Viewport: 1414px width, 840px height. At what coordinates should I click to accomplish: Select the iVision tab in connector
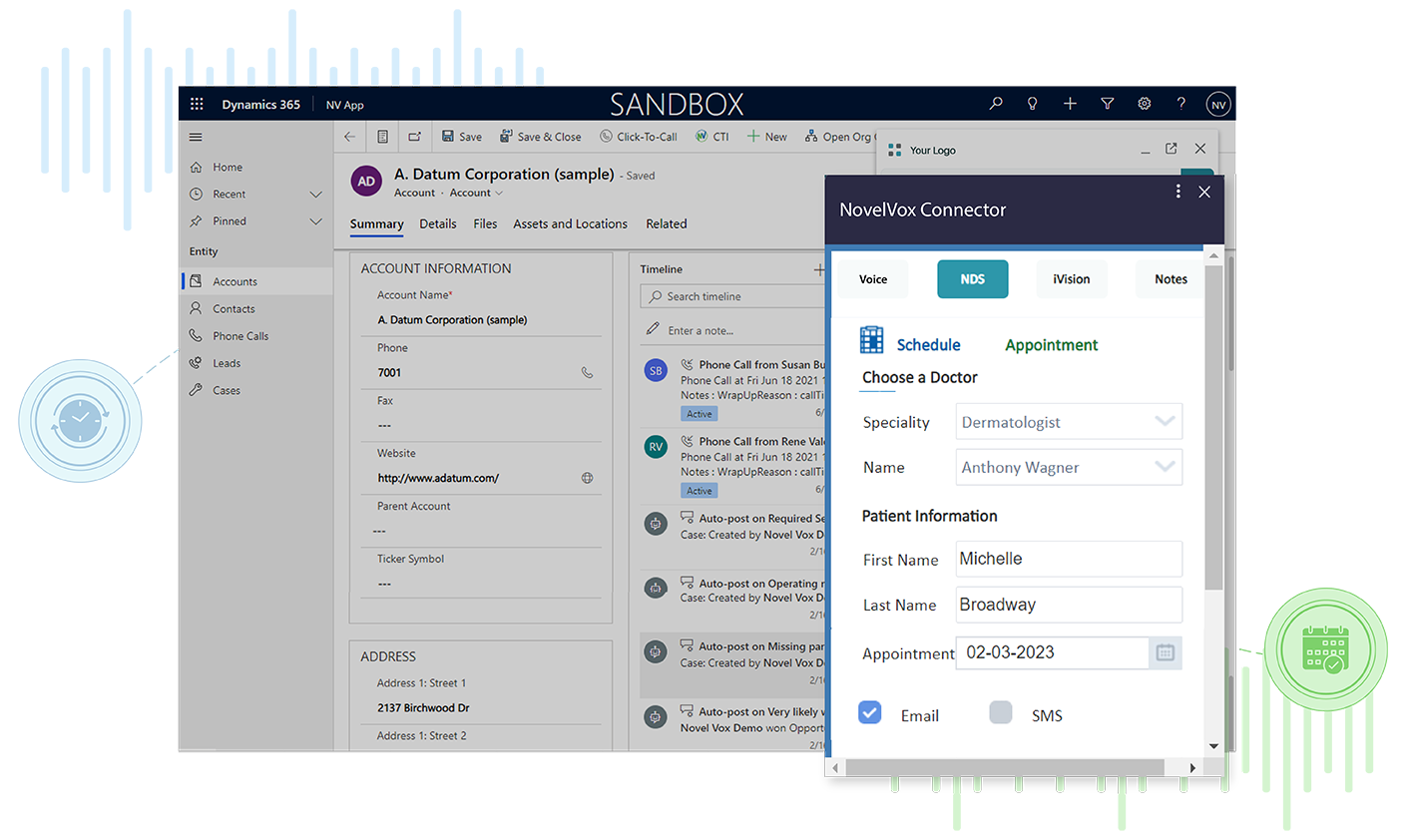point(1072,279)
